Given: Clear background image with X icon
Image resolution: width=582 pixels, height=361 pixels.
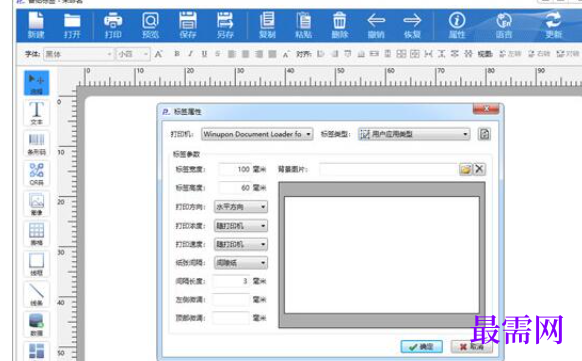Looking at the screenshot, I should click(x=479, y=169).
